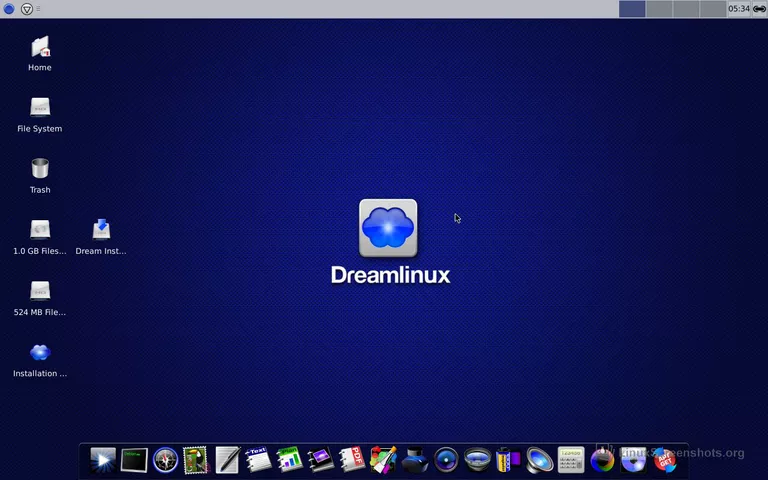
Task: Open the 524 MB Filesystem volume icon
Action: click(40, 290)
